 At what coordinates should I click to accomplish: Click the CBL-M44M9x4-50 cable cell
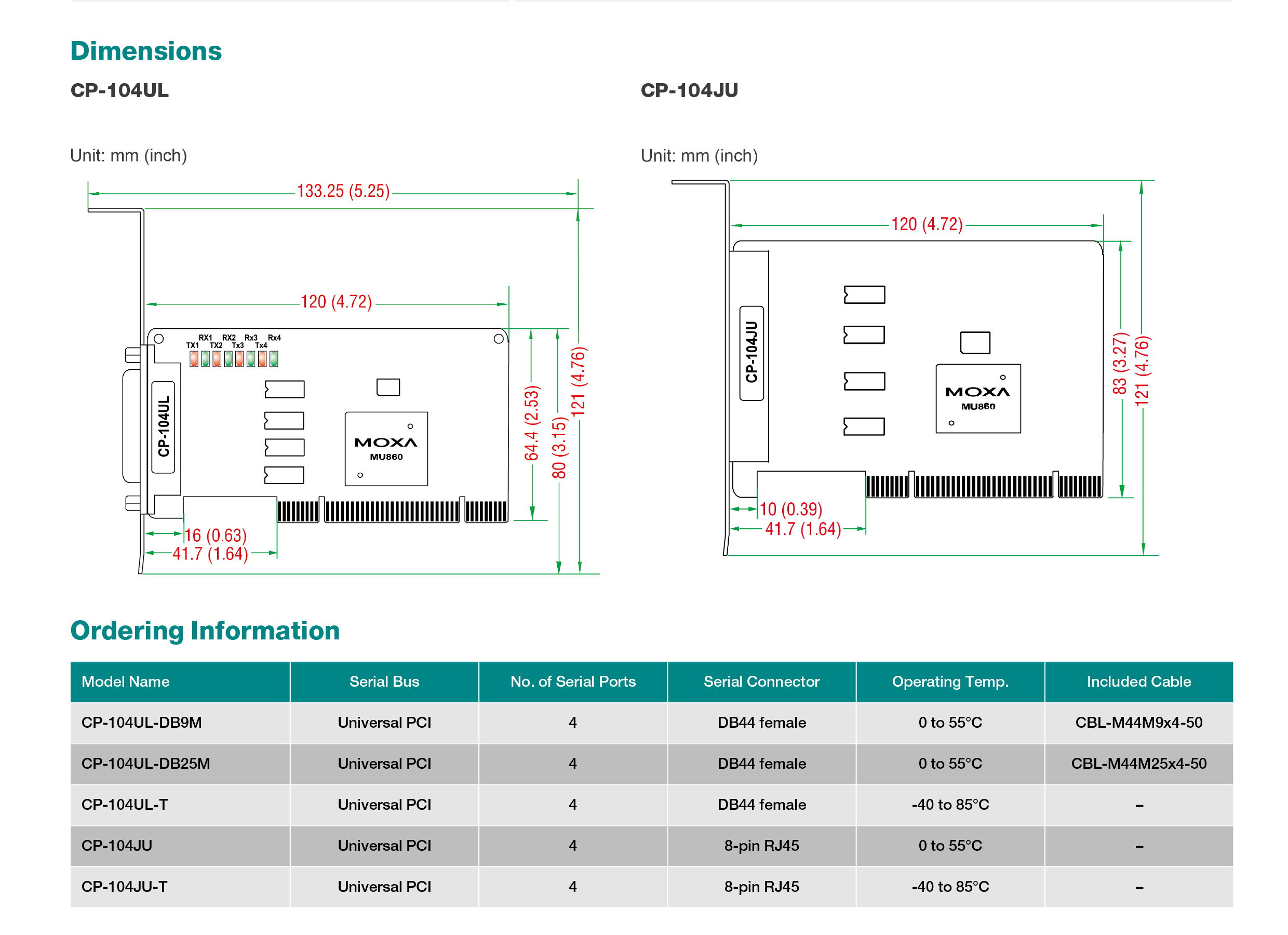(1138, 723)
